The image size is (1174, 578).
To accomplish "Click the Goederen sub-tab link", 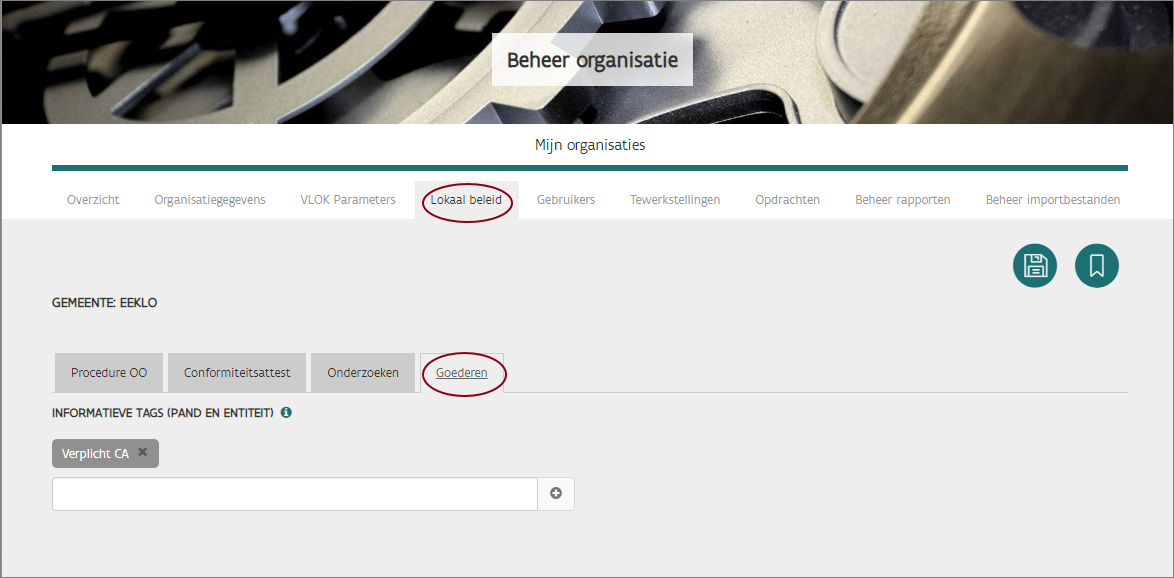I will [462, 373].
